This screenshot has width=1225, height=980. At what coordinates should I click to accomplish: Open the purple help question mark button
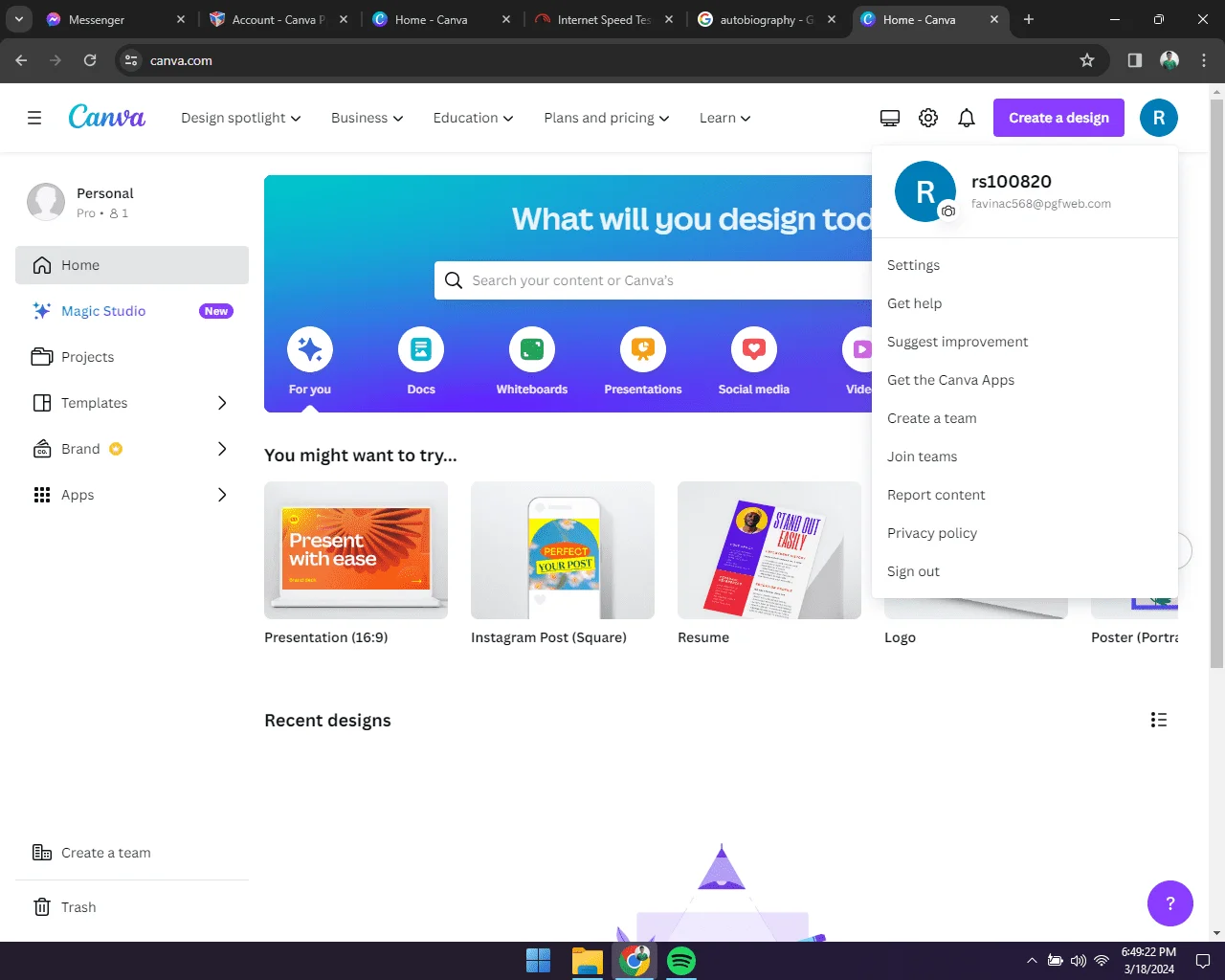coord(1170,903)
